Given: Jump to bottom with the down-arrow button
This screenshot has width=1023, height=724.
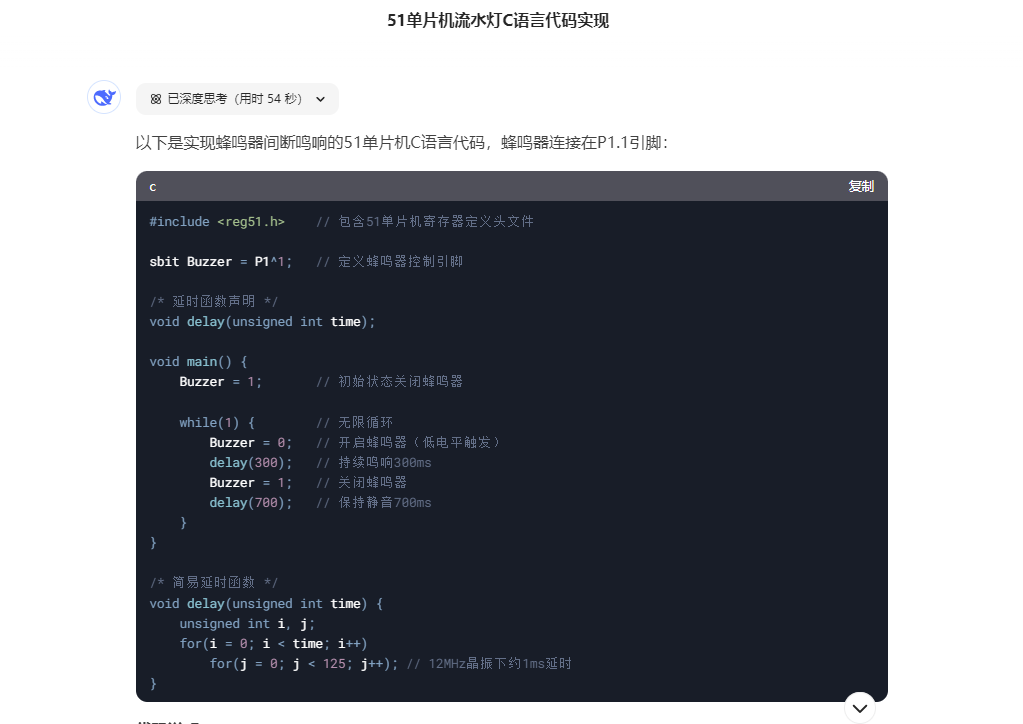Looking at the screenshot, I should (859, 708).
